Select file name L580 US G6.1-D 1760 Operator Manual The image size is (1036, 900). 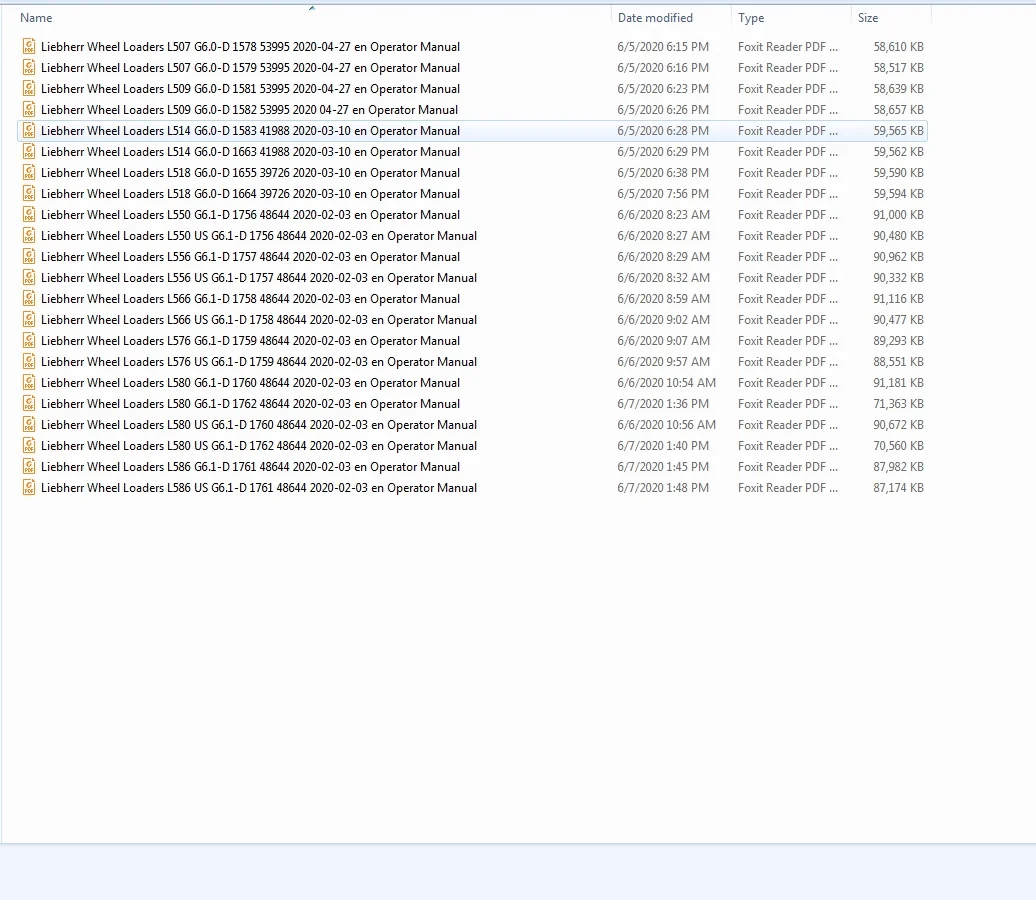pos(259,425)
